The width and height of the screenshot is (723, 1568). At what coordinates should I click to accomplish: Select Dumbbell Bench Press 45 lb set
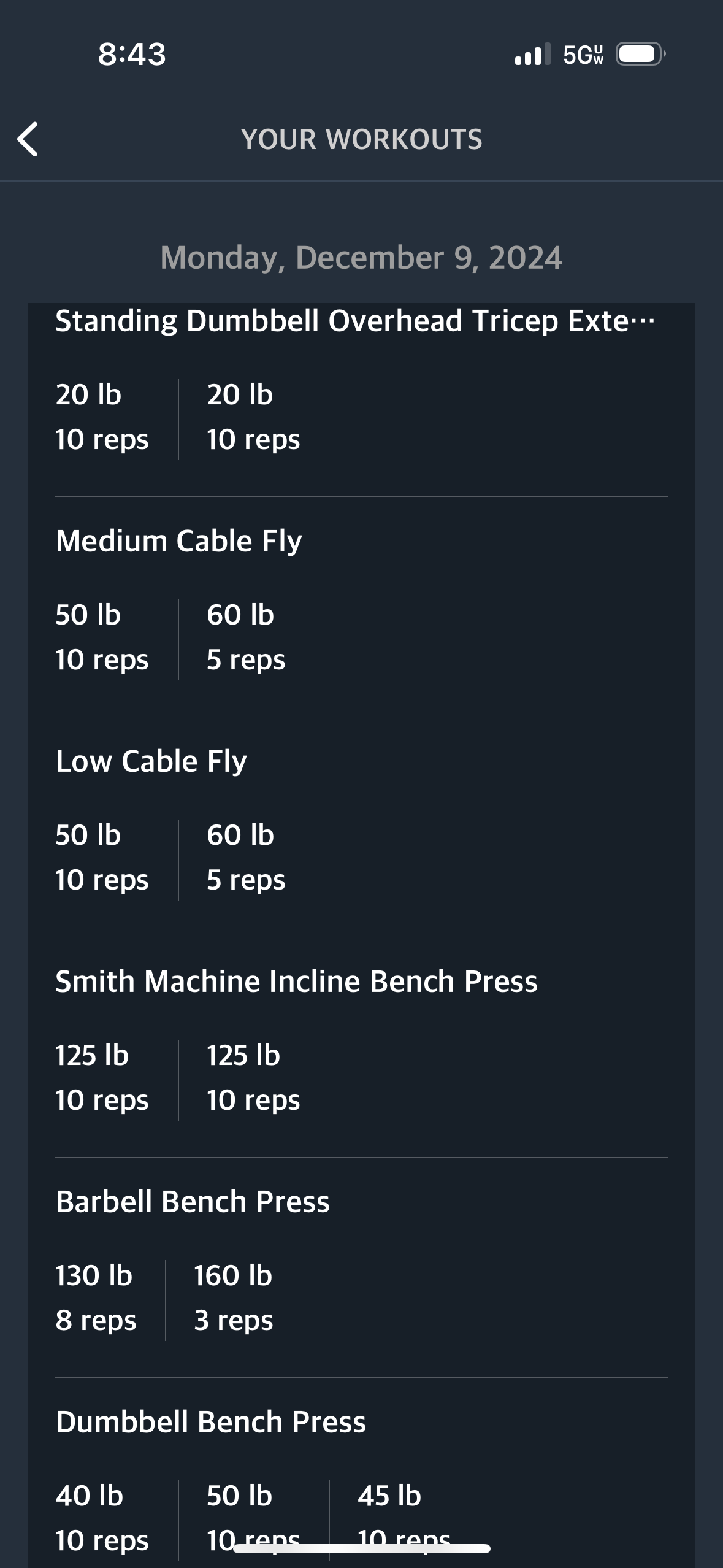click(404, 1518)
